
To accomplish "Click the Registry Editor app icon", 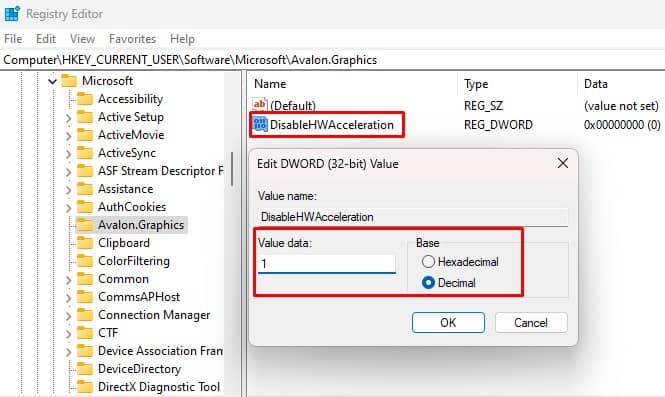I will [12, 14].
